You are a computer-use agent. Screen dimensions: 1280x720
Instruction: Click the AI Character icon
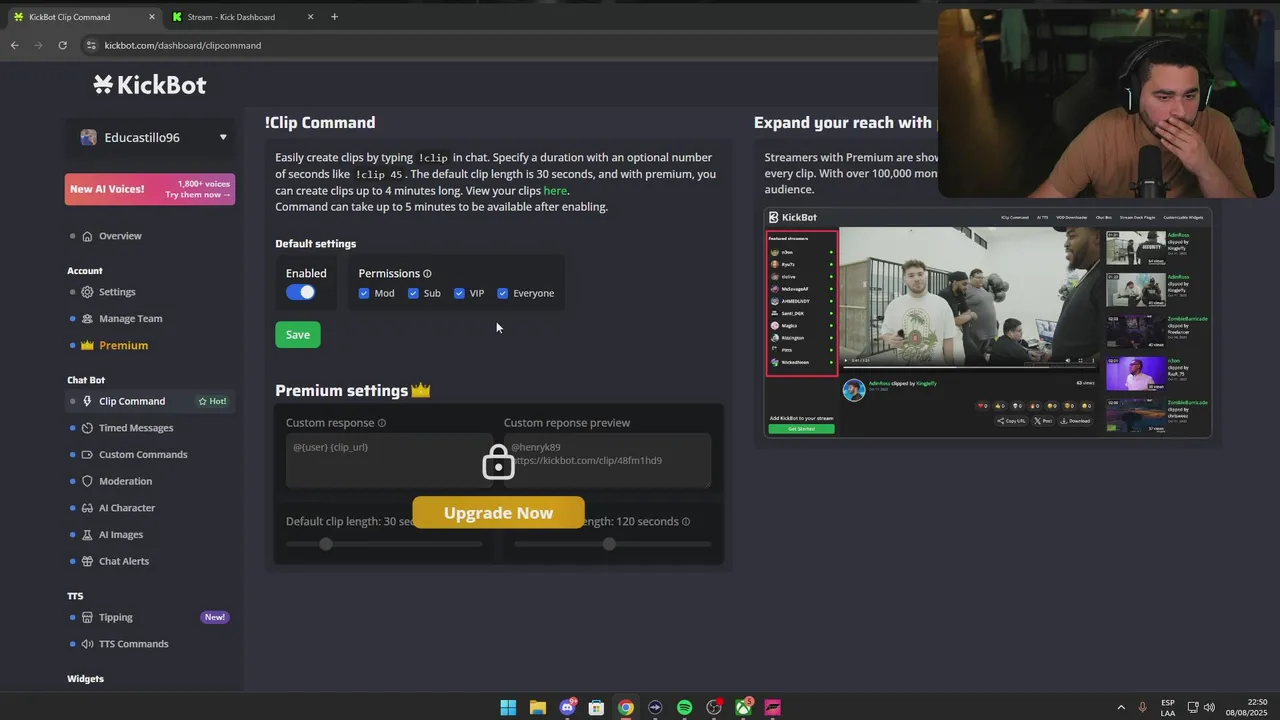(x=87, y=508)
